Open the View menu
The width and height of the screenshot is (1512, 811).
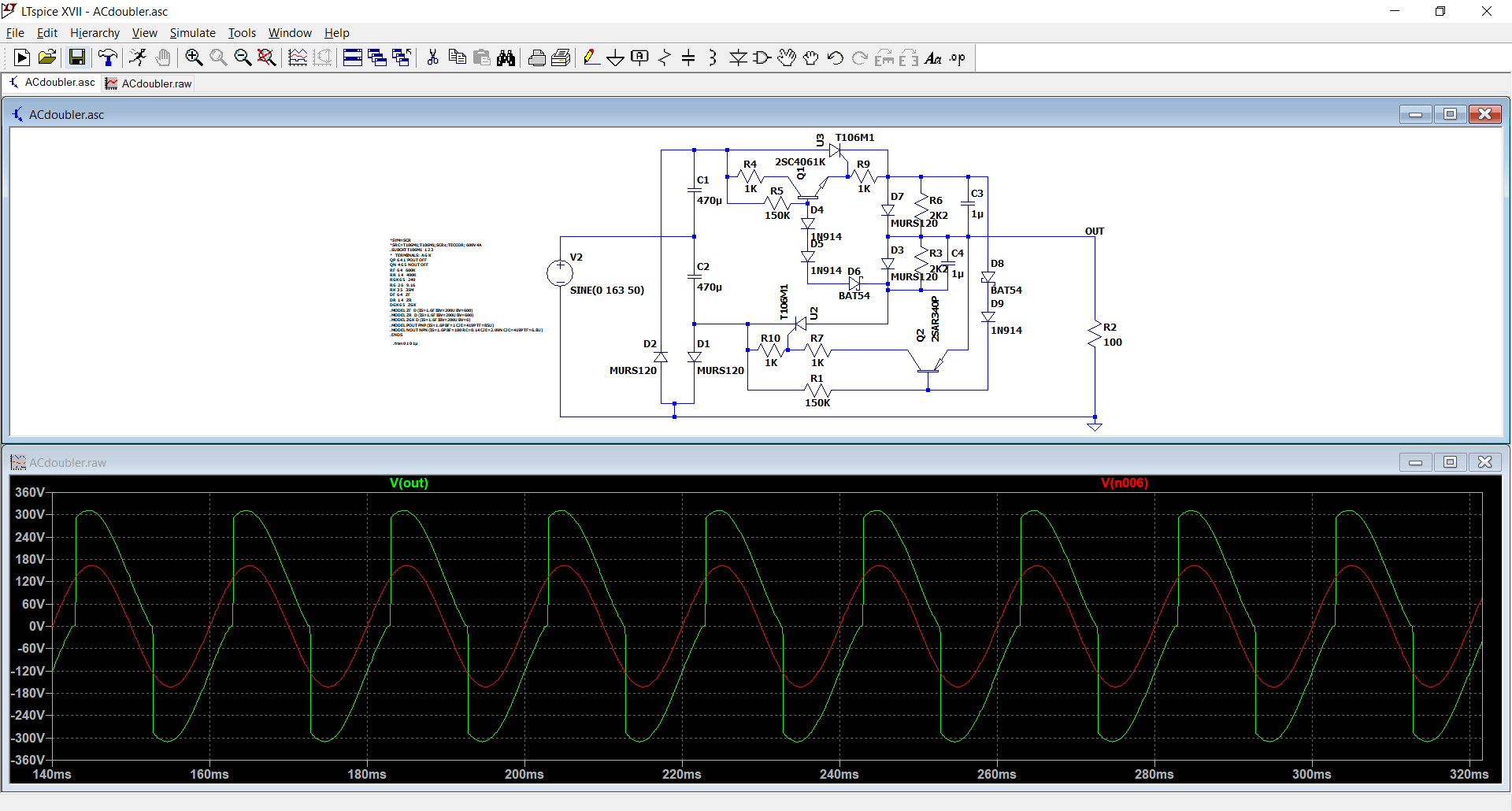click(144, 32)
